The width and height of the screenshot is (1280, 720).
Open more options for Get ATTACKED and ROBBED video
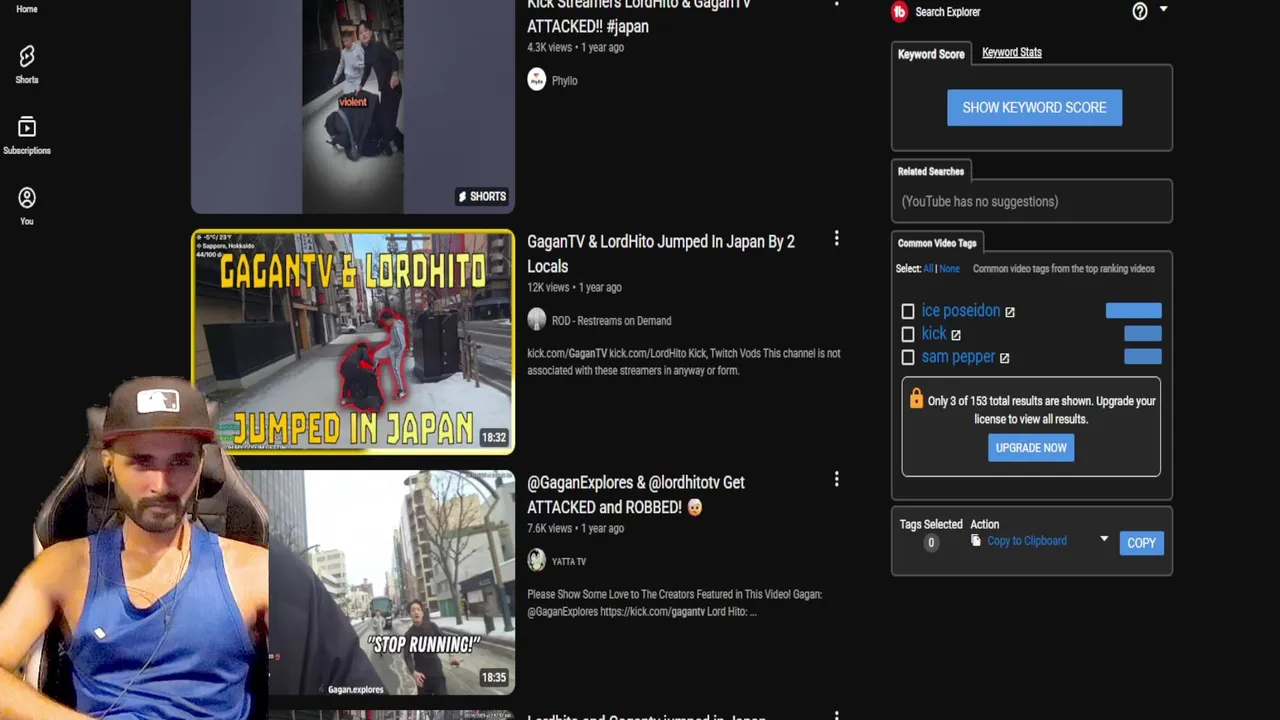[836, 480]
